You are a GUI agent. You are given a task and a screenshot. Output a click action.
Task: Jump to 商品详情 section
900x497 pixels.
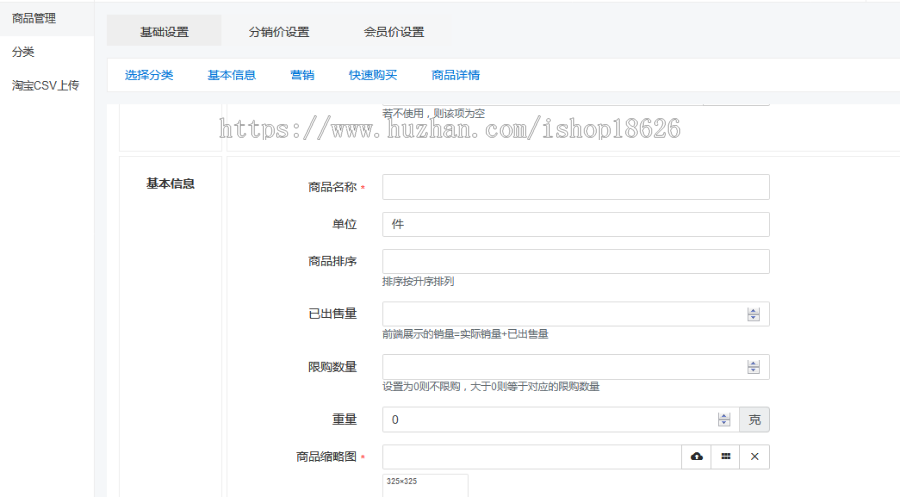coord(456,75)
